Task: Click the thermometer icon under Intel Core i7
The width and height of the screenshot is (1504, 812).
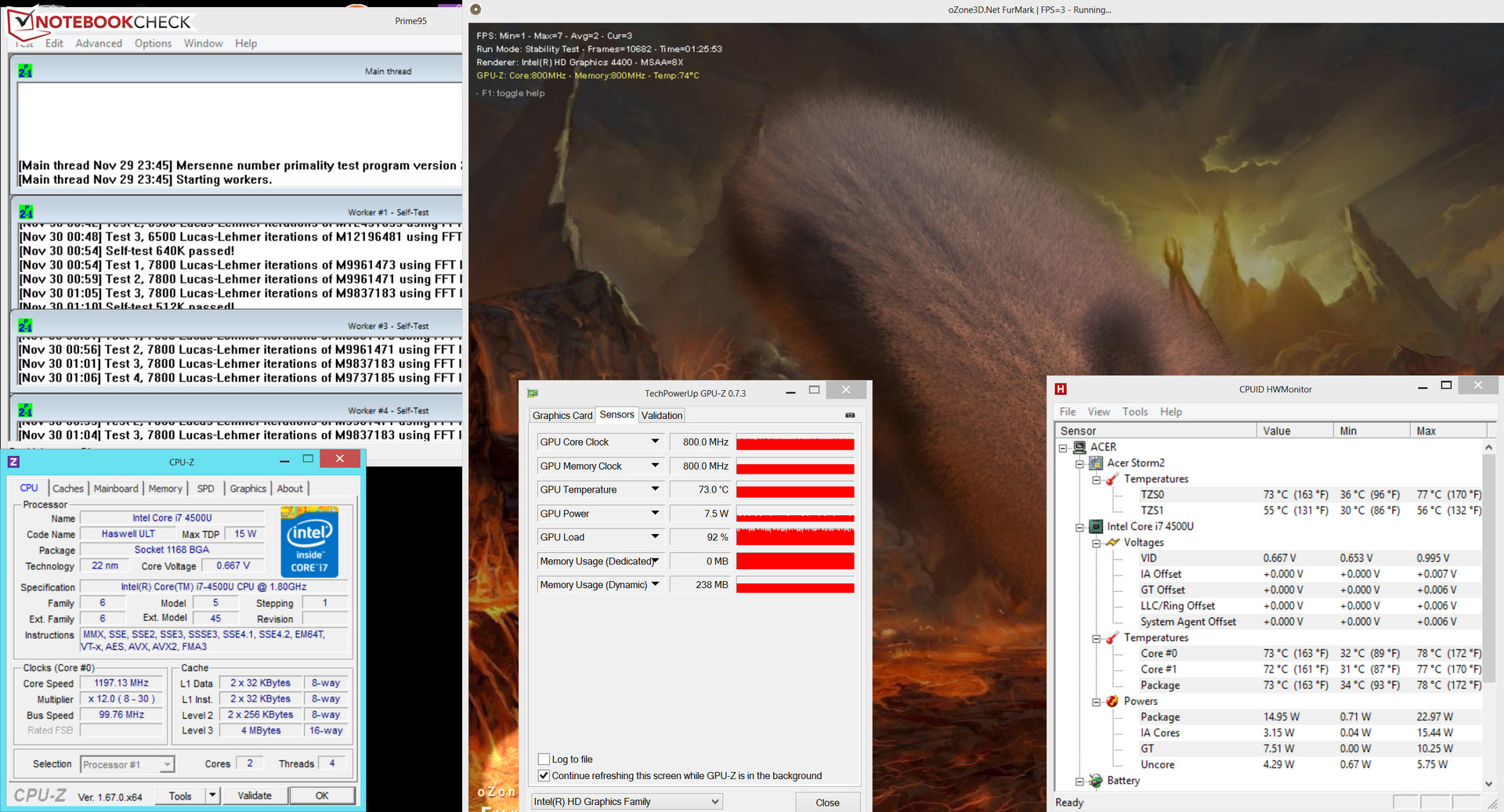Action: pos(1112,638)
